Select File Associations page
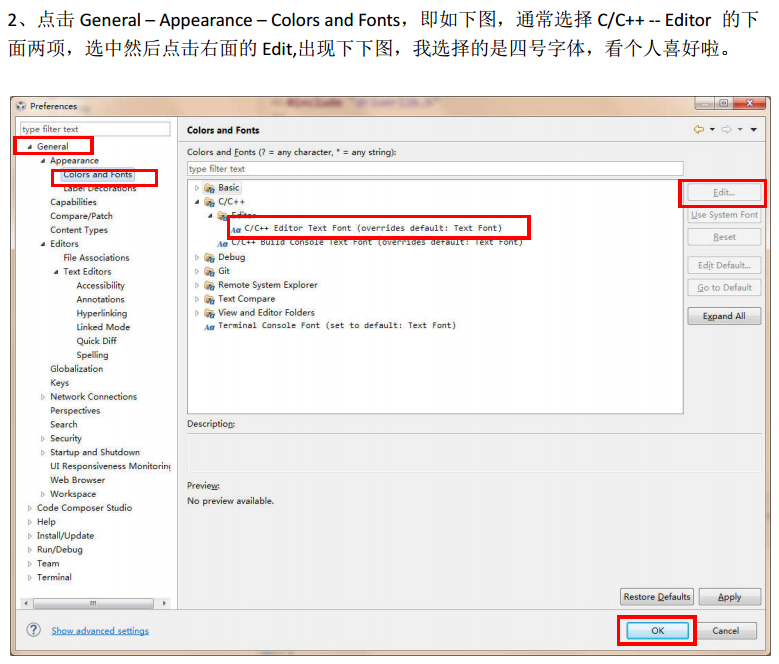 (96, 258)
